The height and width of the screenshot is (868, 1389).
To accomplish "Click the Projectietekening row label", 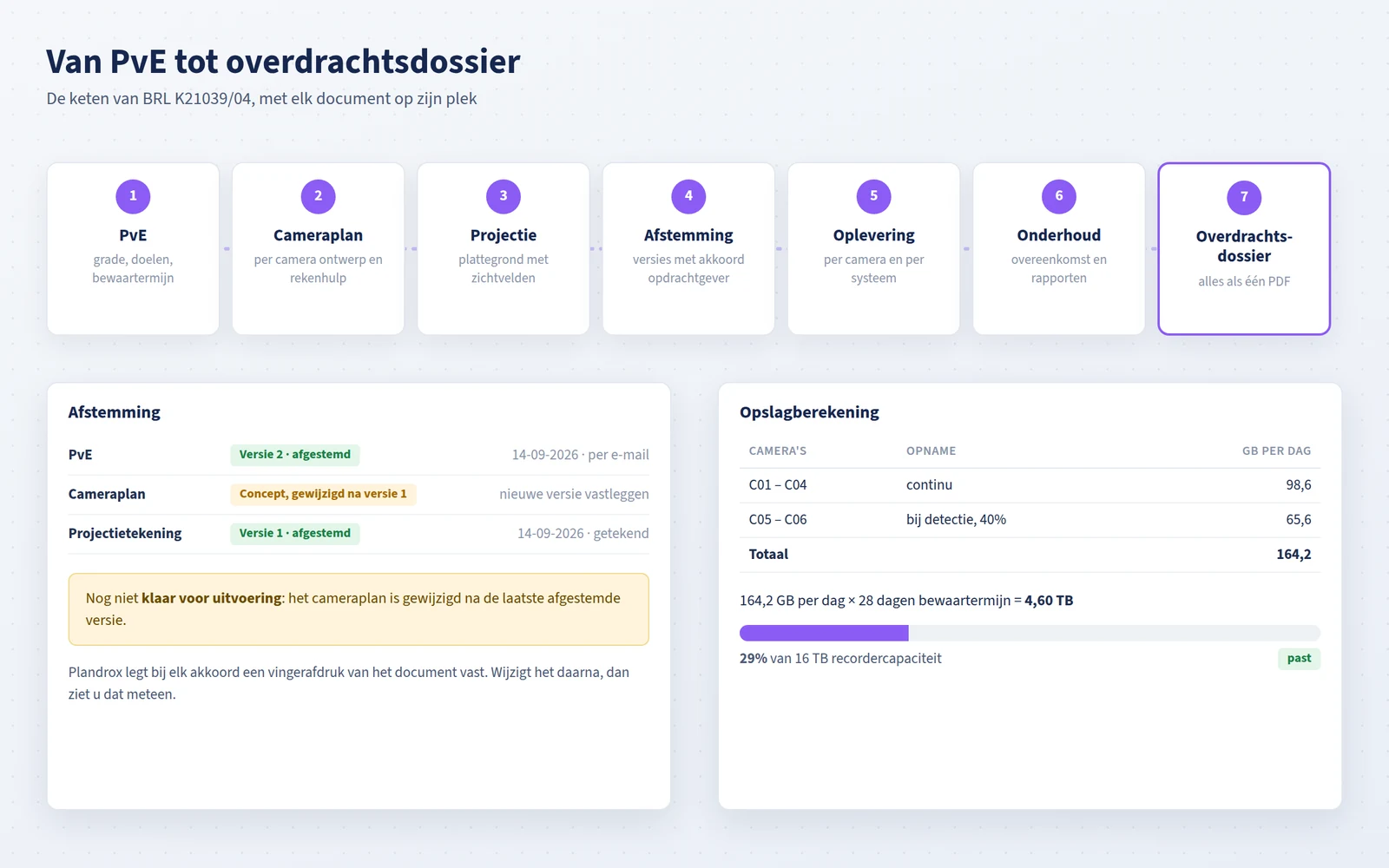I will coord(125,533).
